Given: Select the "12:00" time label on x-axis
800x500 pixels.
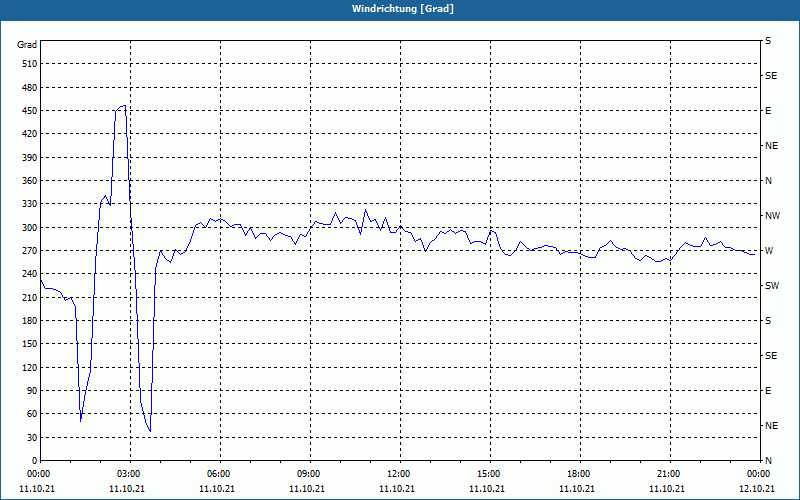Looking at the screenshot, I should coord(397,474).
